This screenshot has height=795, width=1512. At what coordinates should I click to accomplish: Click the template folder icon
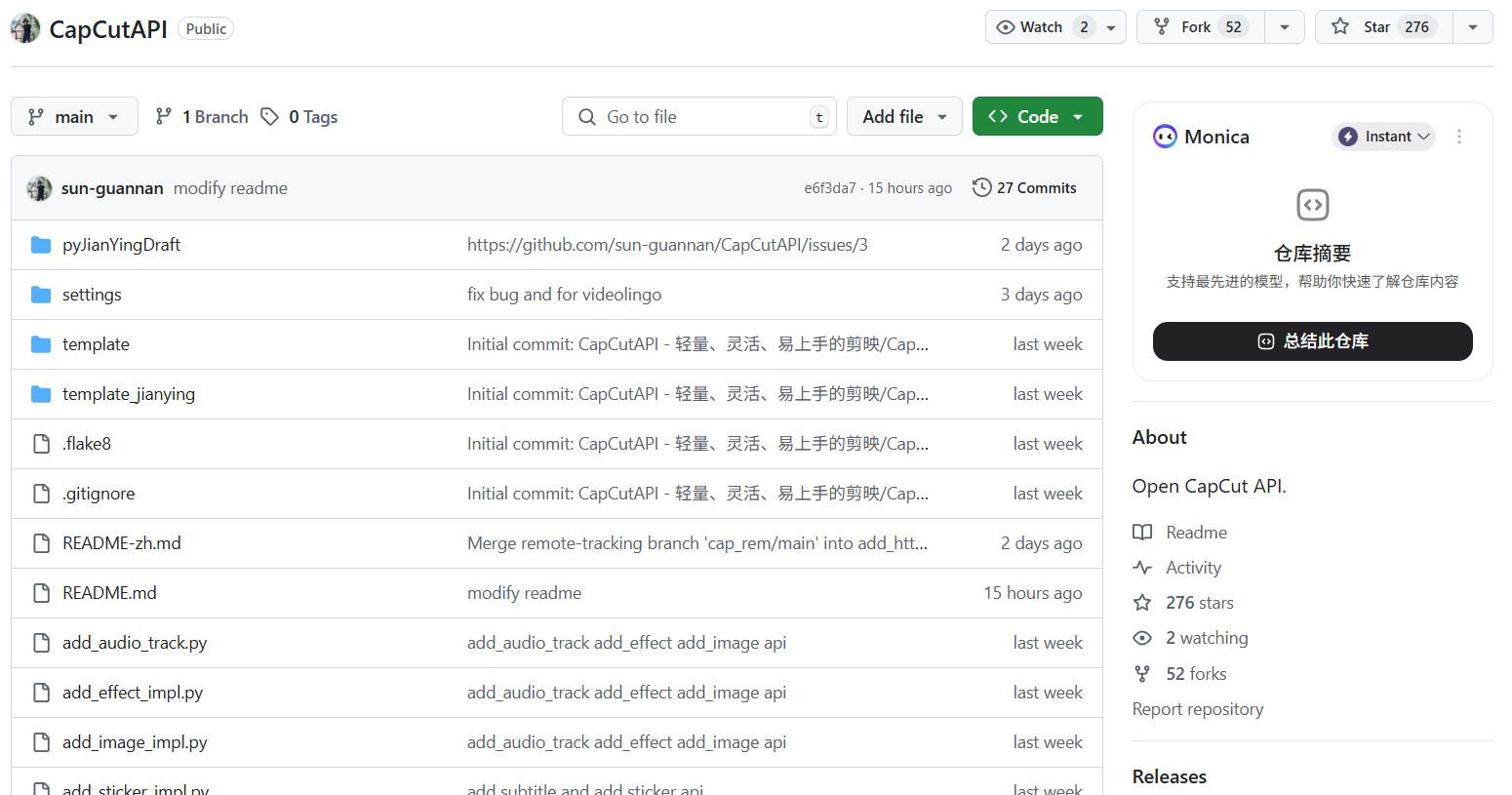[x=41, y=344]
